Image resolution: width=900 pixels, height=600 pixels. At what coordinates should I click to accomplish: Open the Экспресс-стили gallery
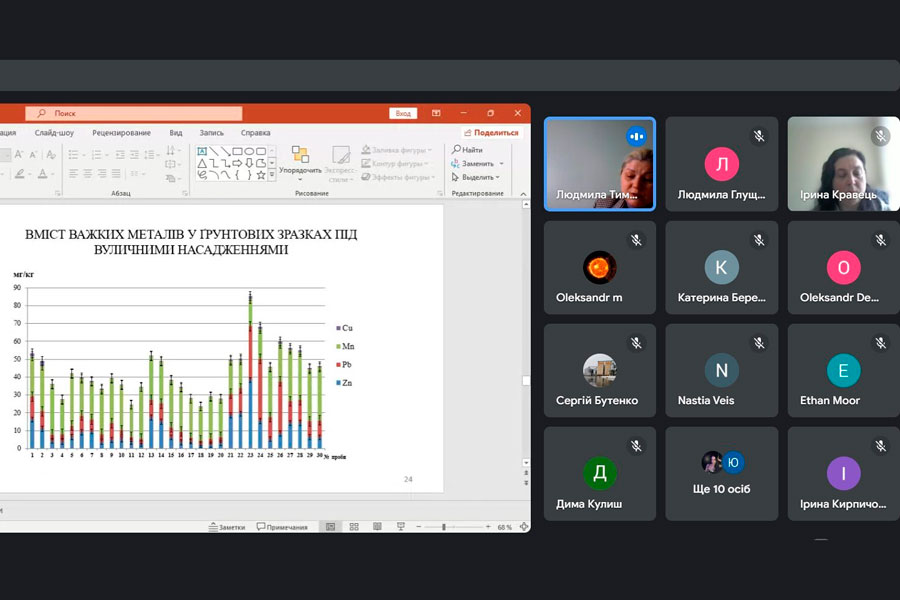[340, 163]
